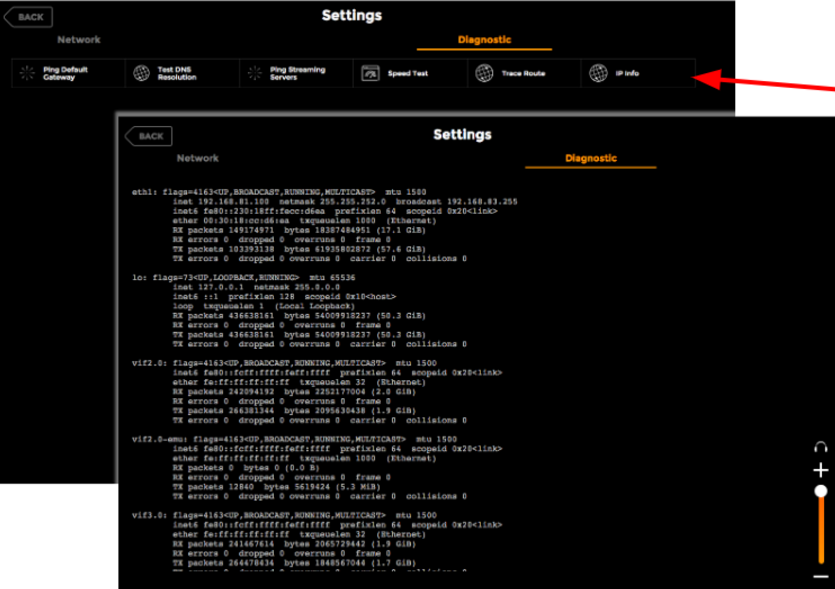Click the IP Info globe icon
The image size is (835, 589).
(x=598, y=73)
